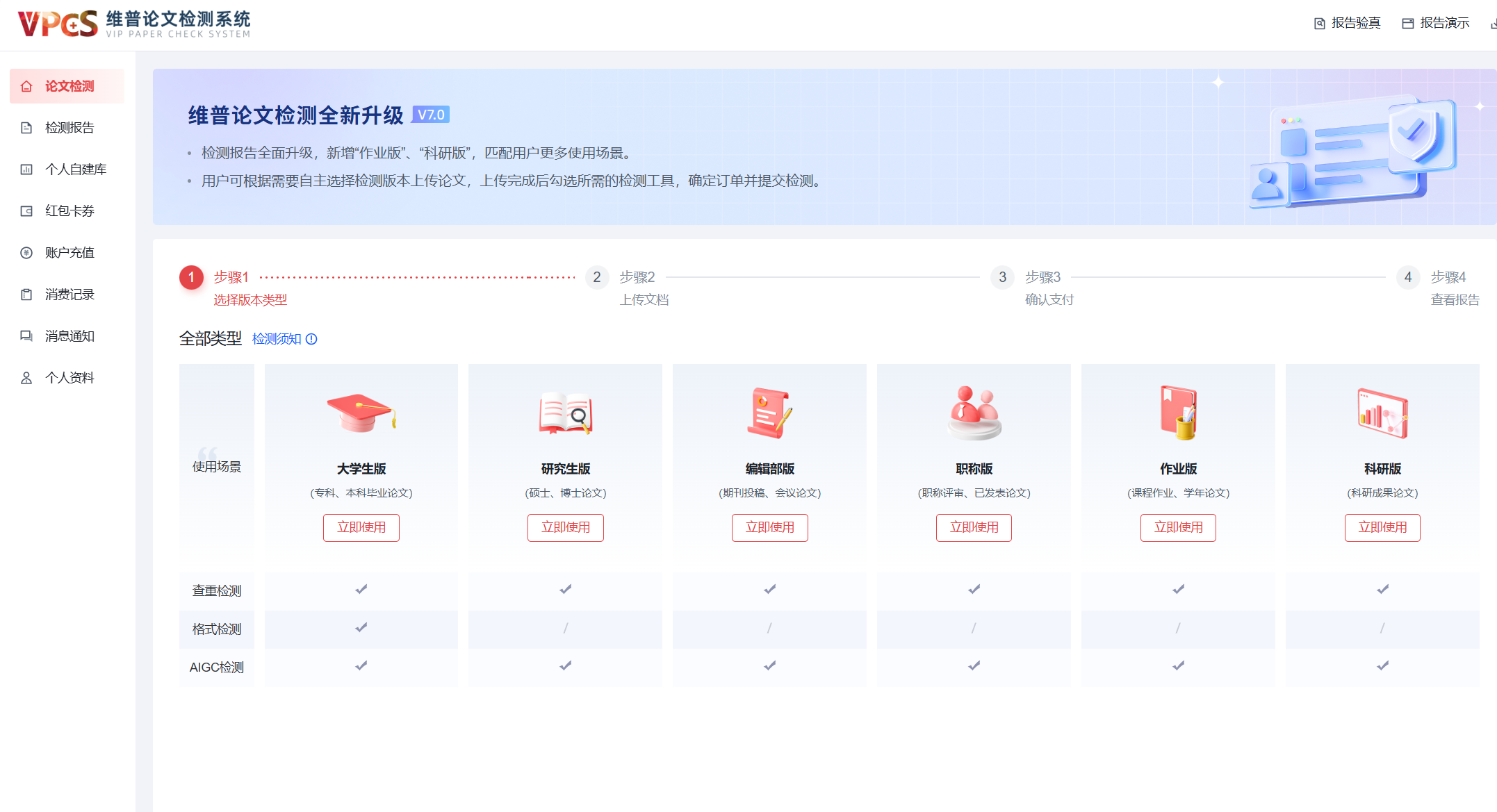1497x812 pixels.
Task: Open the 消费记录 sidebar icon
Action: point(26,294)
